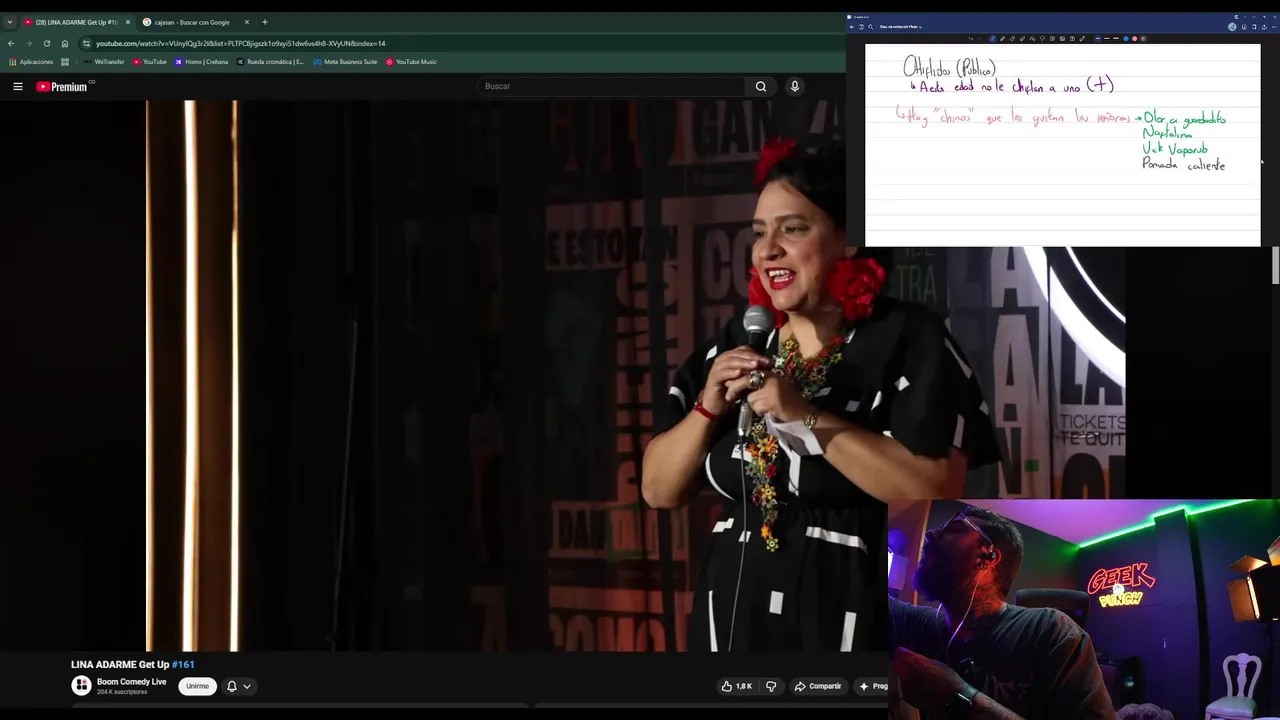
Task: Choose the gray ink color swatch
Action: tap(1143, 38)
